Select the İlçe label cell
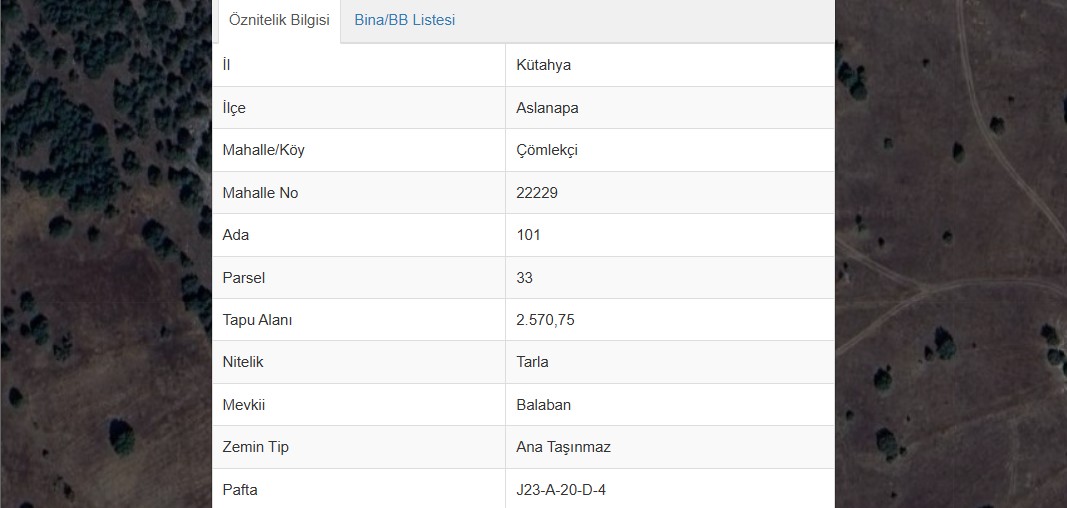The image size is (1067, 508). pyautogui.click(x=359, y=107)
